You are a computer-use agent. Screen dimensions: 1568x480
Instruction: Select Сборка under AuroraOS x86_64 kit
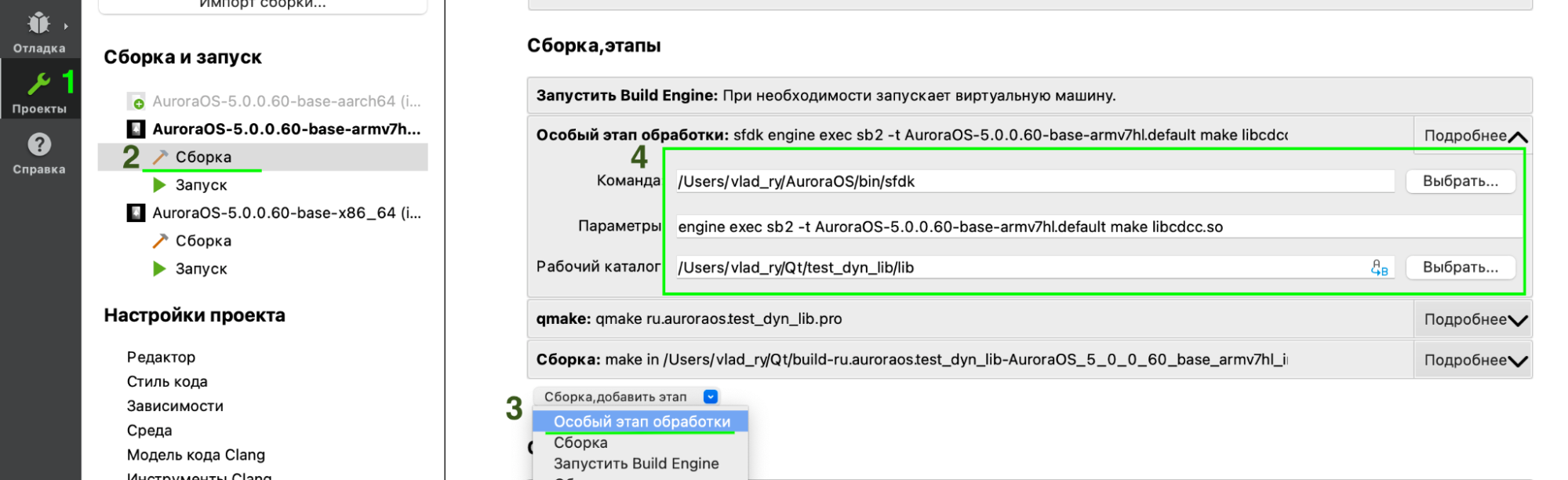(203, 242)
